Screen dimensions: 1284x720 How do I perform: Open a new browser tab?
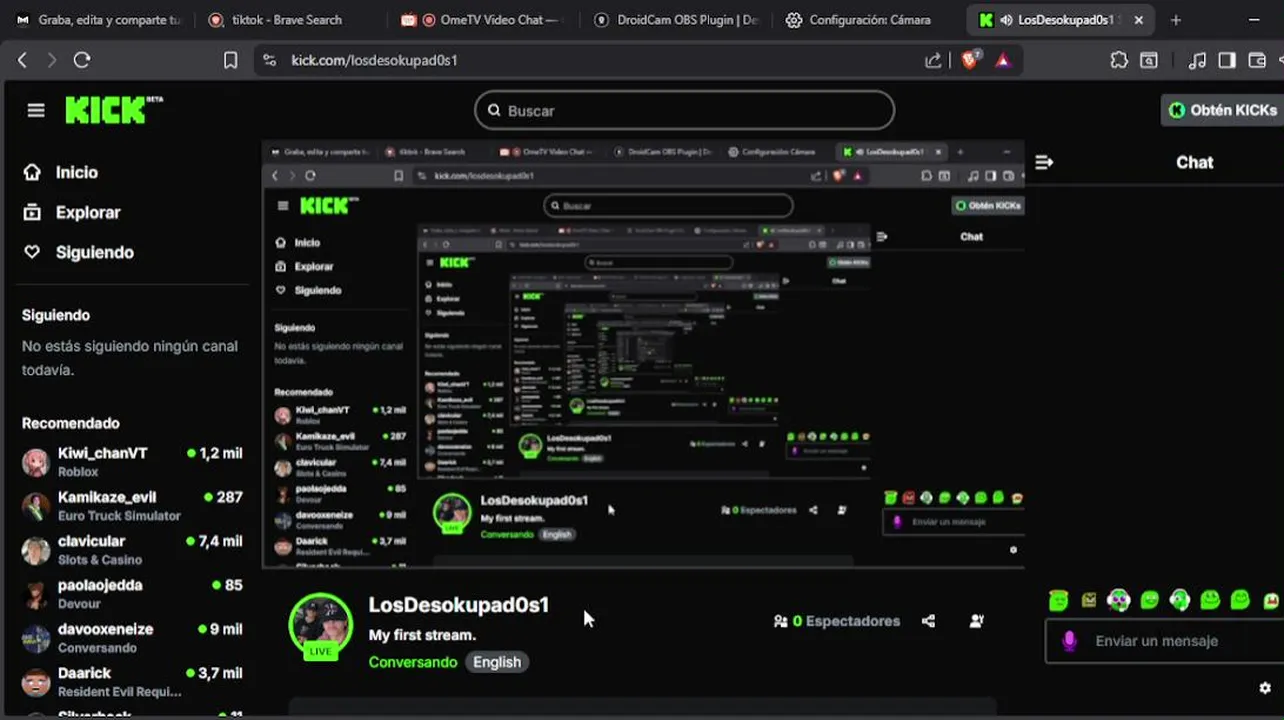[1176, 19]
